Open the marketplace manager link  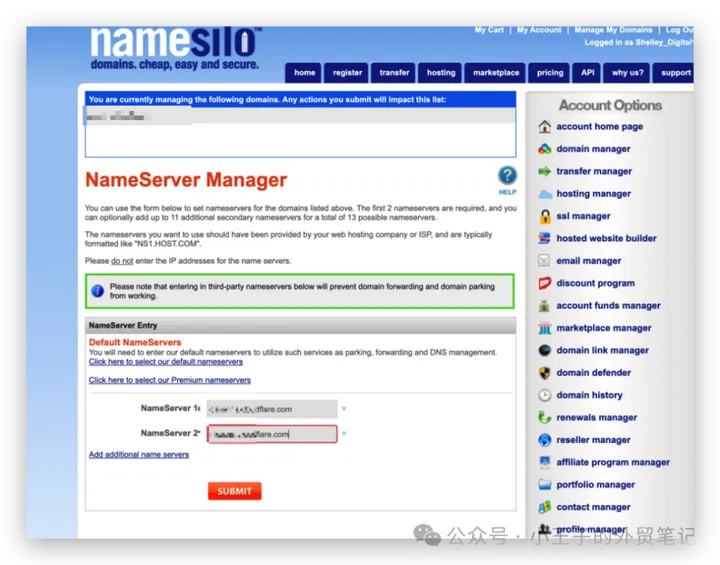pos(604,328)
